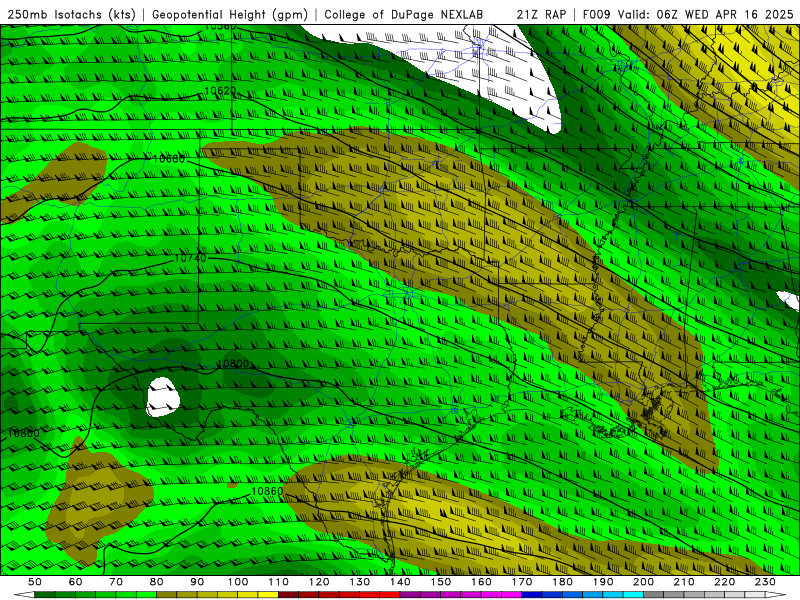Click the bright yellow swatch just before 110

268,595
